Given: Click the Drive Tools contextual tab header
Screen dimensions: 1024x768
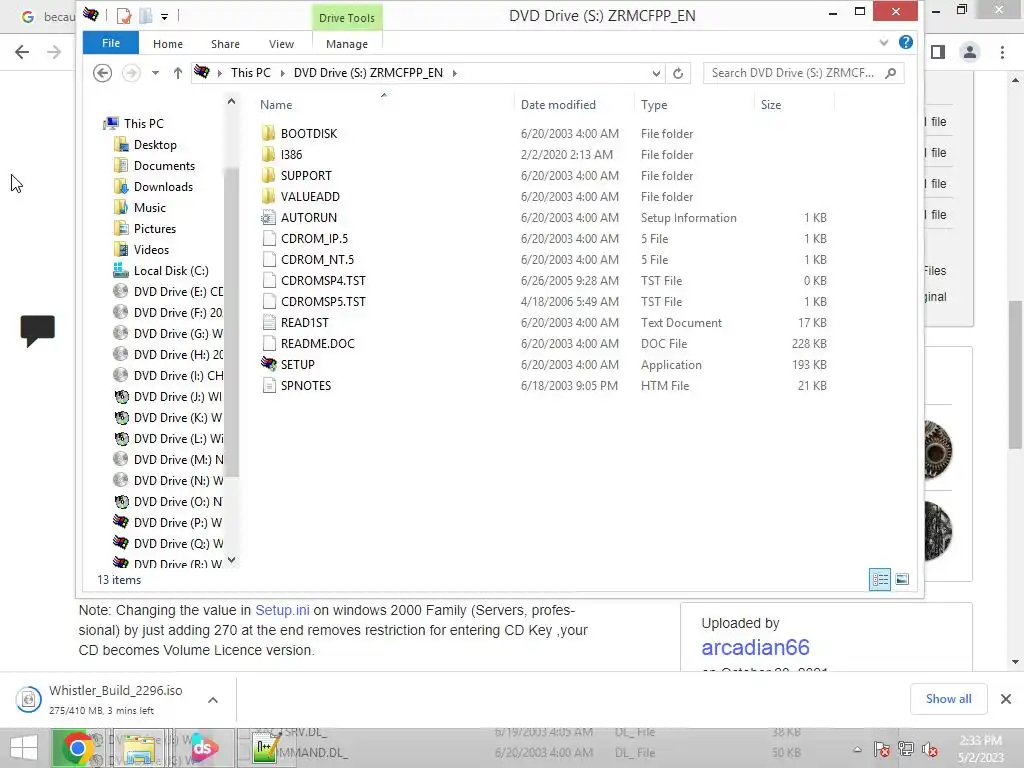Looking at the screenshot, I should (347, 18).
